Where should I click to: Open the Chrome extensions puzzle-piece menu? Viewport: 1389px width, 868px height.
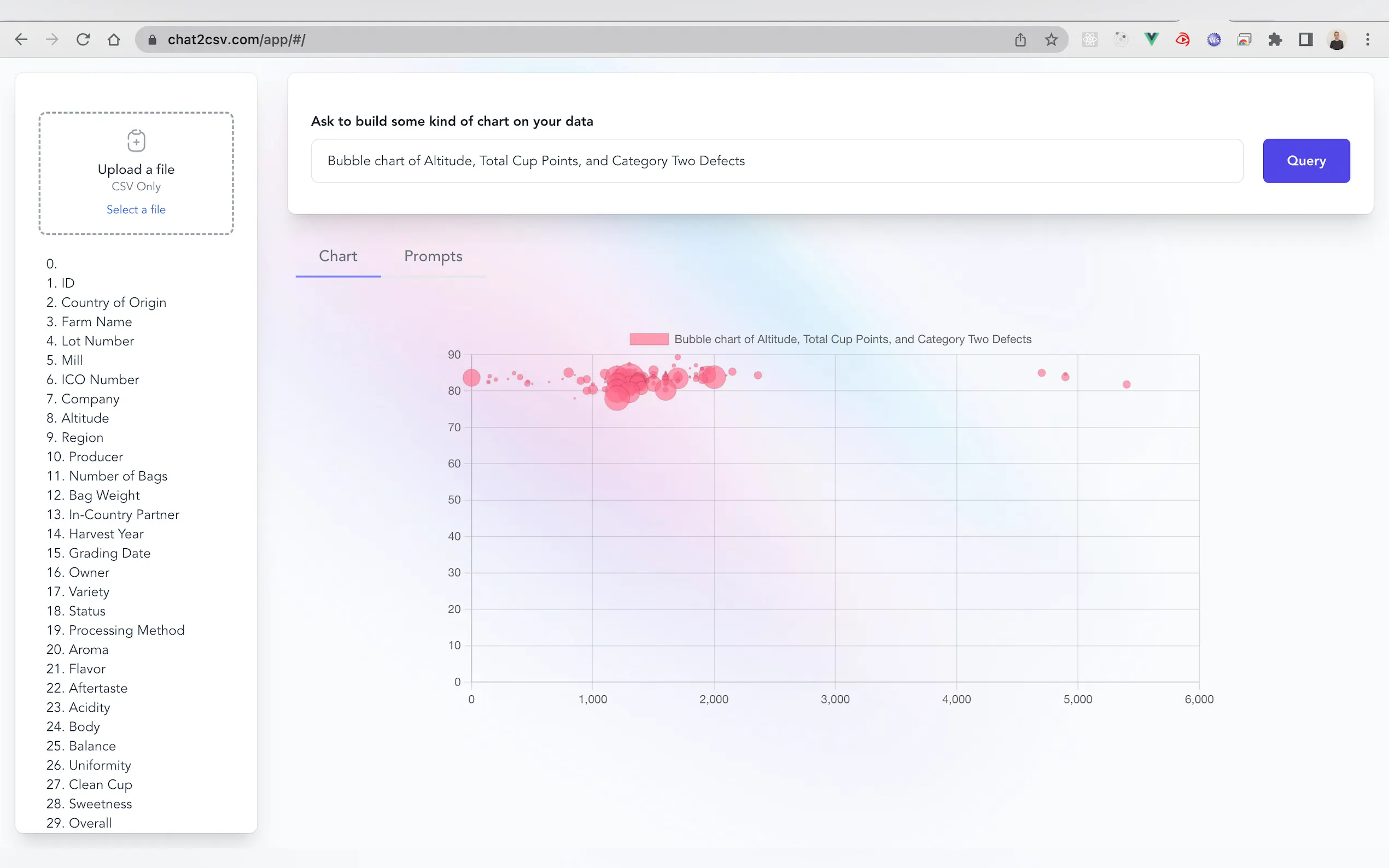click(x=1275, y=39)
